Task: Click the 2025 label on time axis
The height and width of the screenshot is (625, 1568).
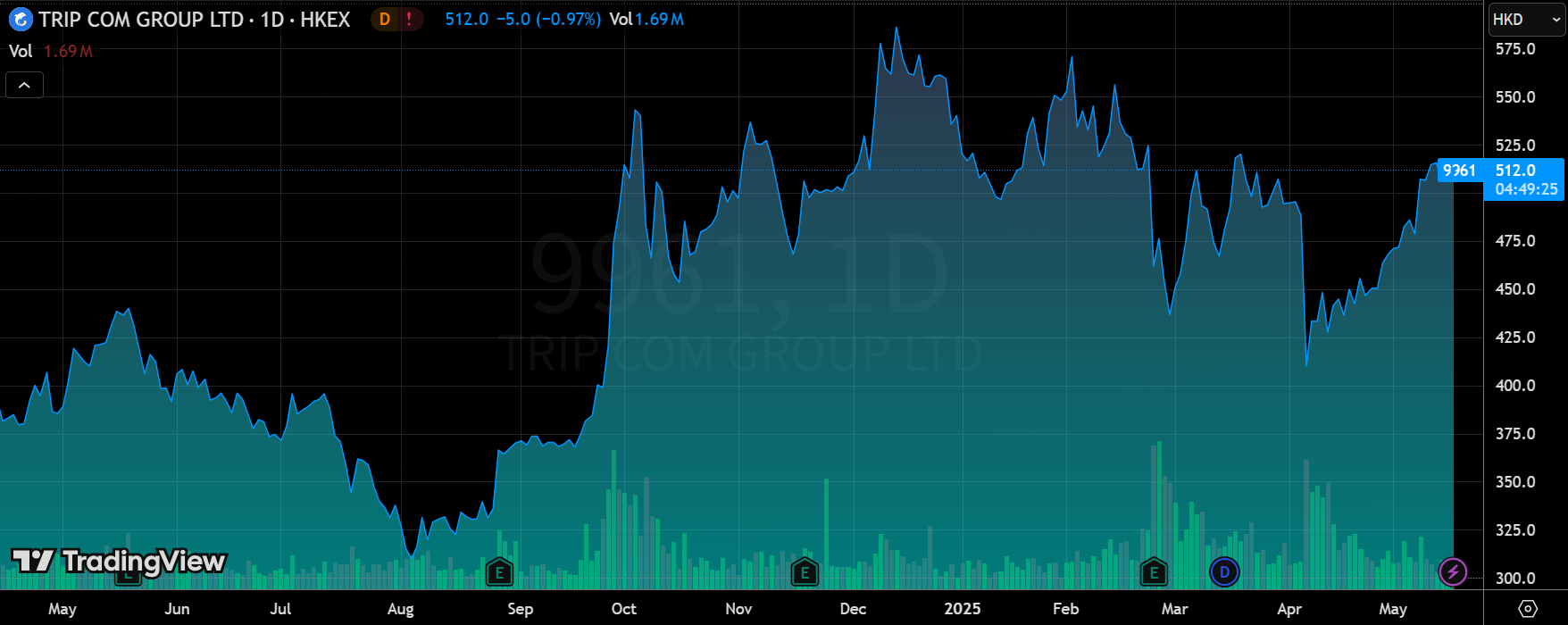Action: (x=963, y=609)
